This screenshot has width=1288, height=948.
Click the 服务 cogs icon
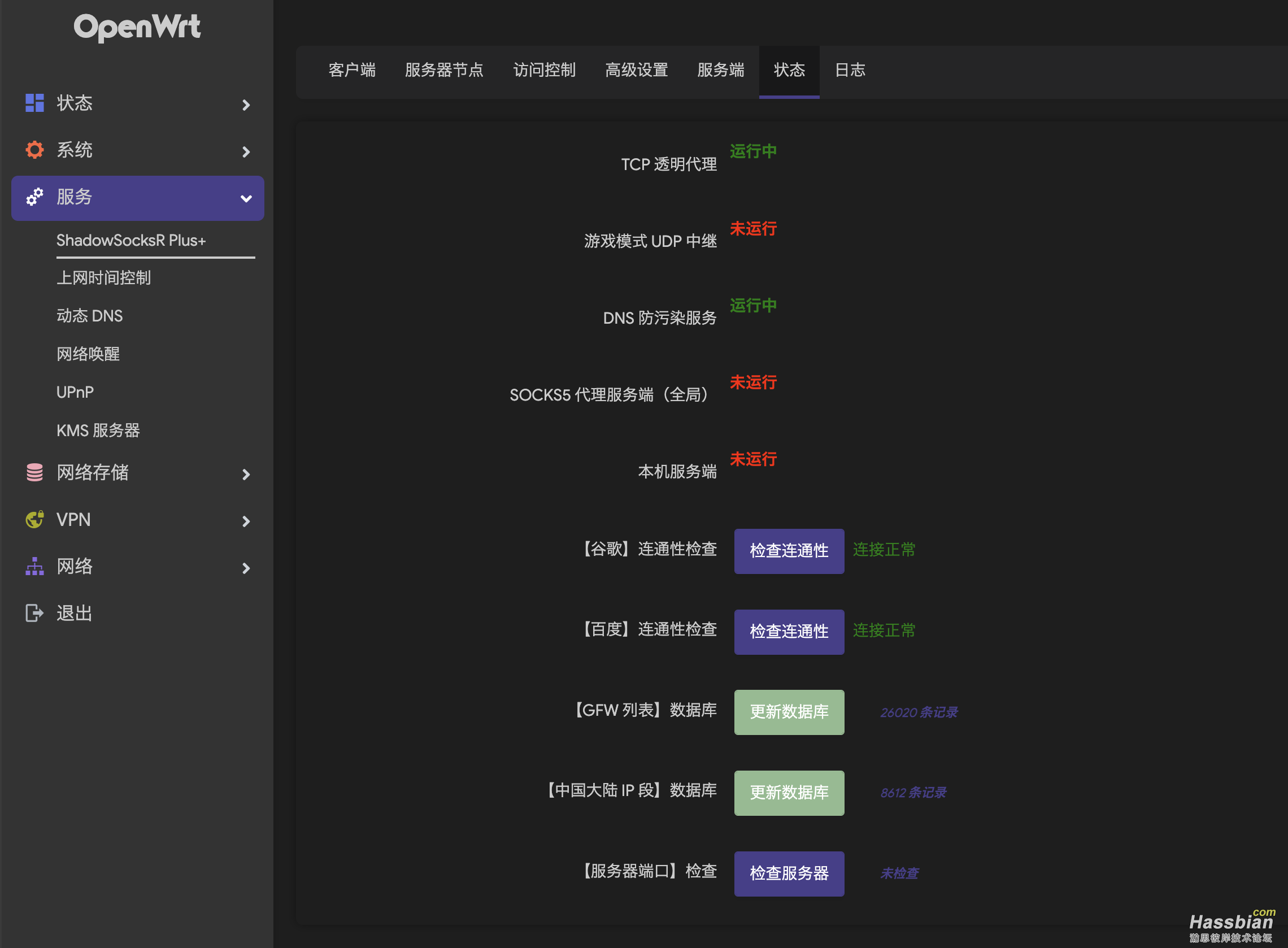[34, 197]
